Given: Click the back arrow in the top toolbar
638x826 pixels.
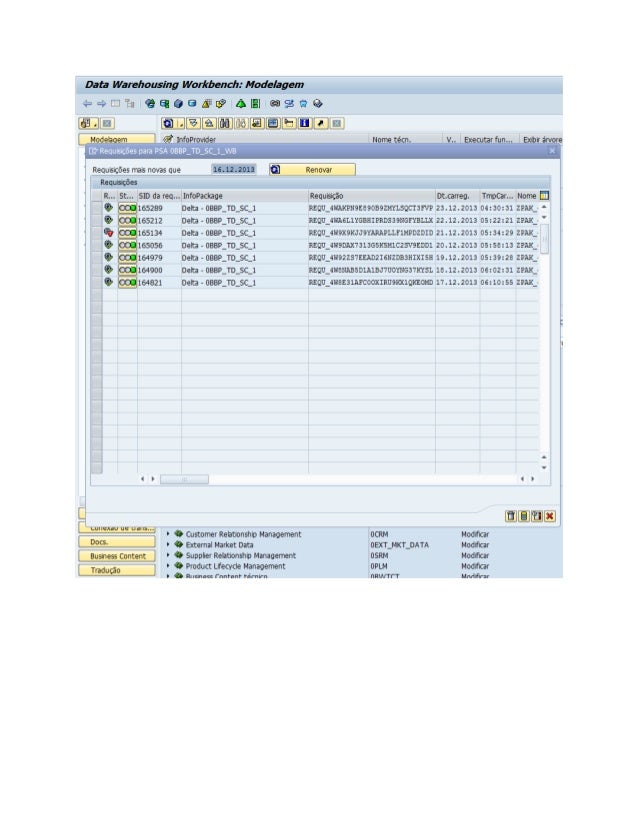Looking at the screenshot, I should pos(87,104).
